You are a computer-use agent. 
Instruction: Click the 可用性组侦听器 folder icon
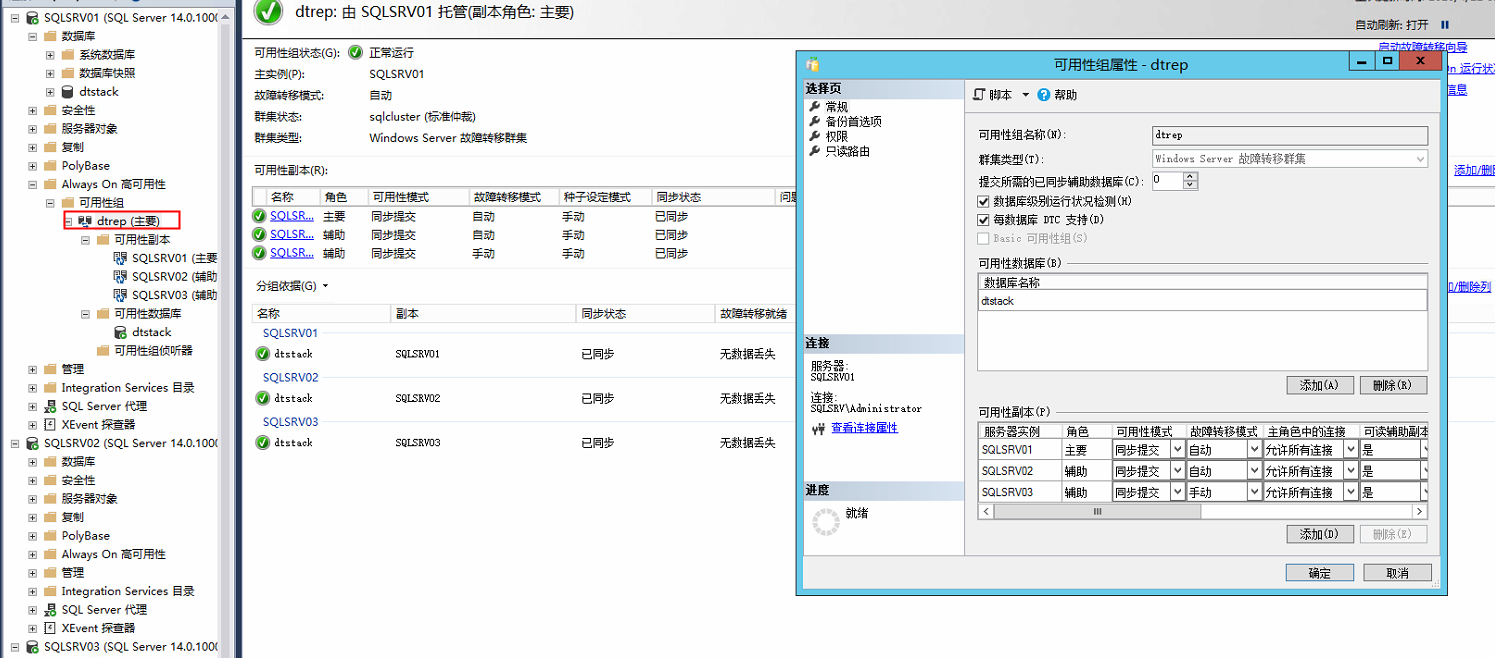click(103, 351)
